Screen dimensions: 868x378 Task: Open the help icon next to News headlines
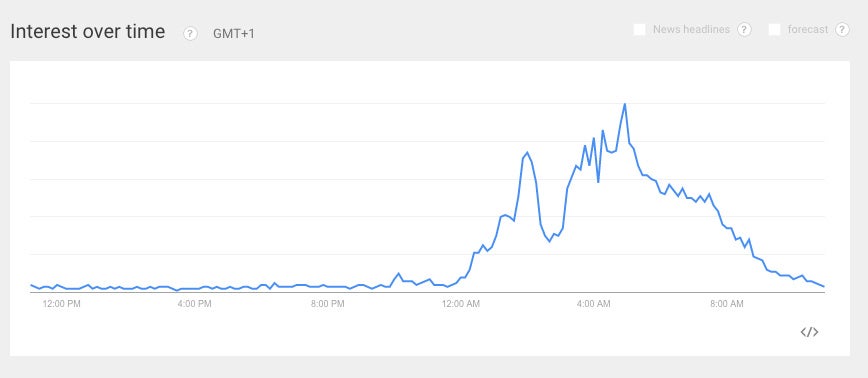point(745,29)
